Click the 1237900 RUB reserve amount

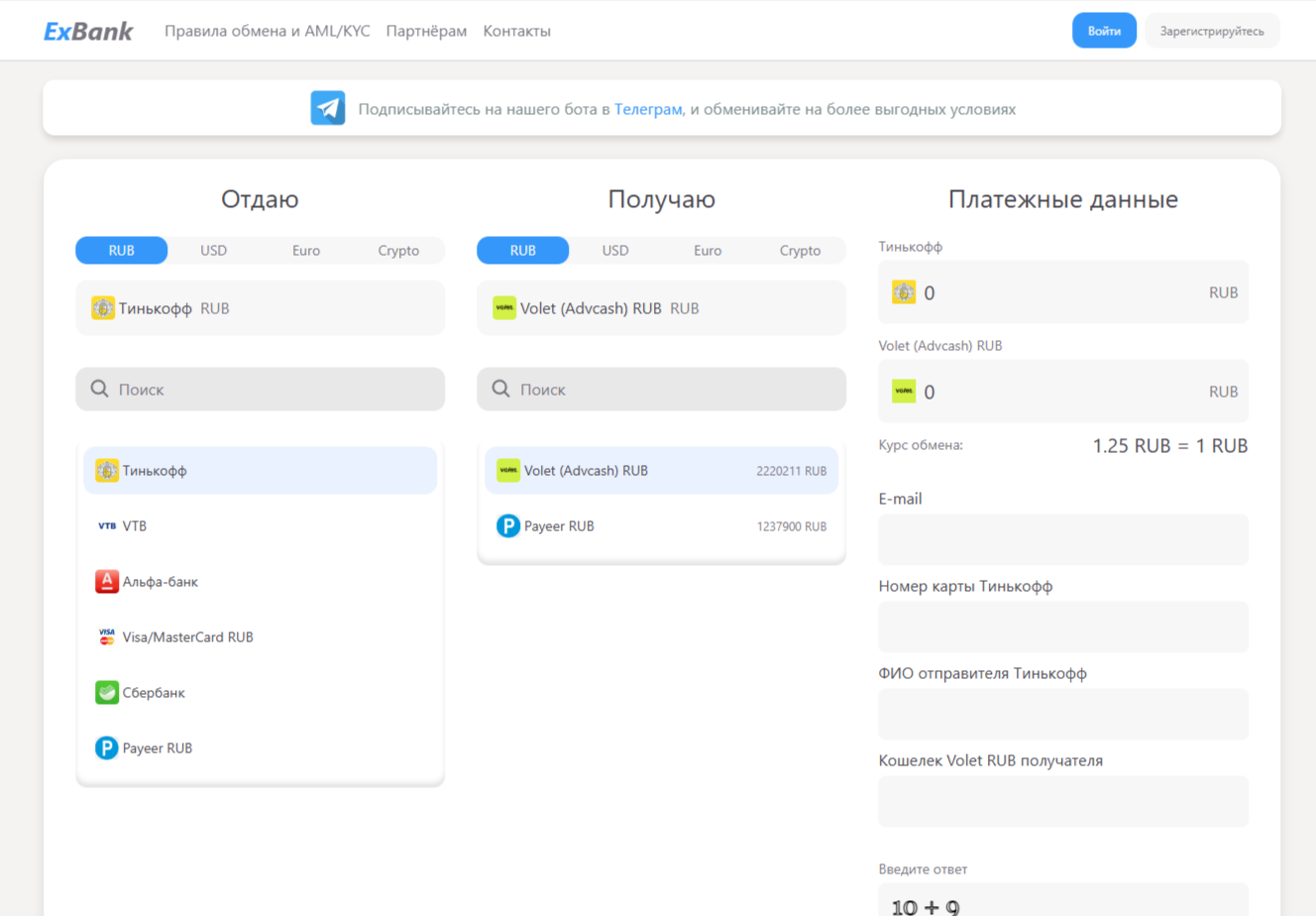coord(791,527)
